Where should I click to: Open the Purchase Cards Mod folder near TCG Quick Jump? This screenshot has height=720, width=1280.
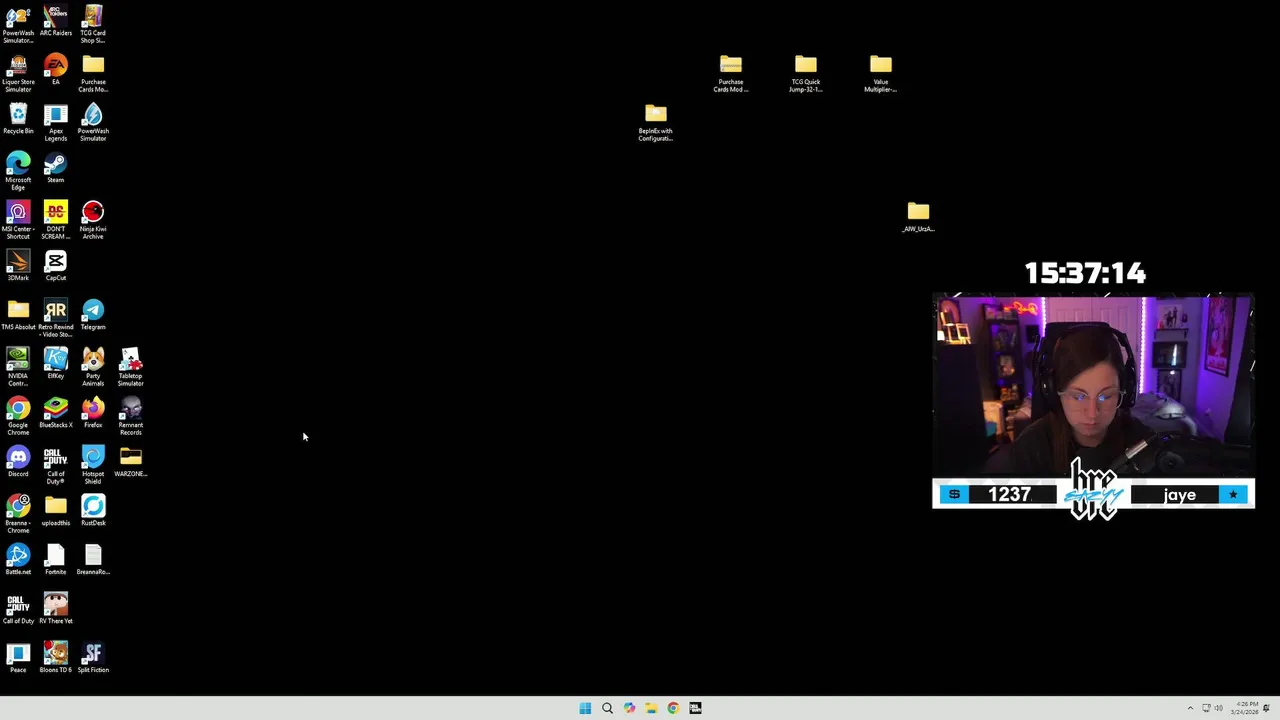[x=731, y=73]
